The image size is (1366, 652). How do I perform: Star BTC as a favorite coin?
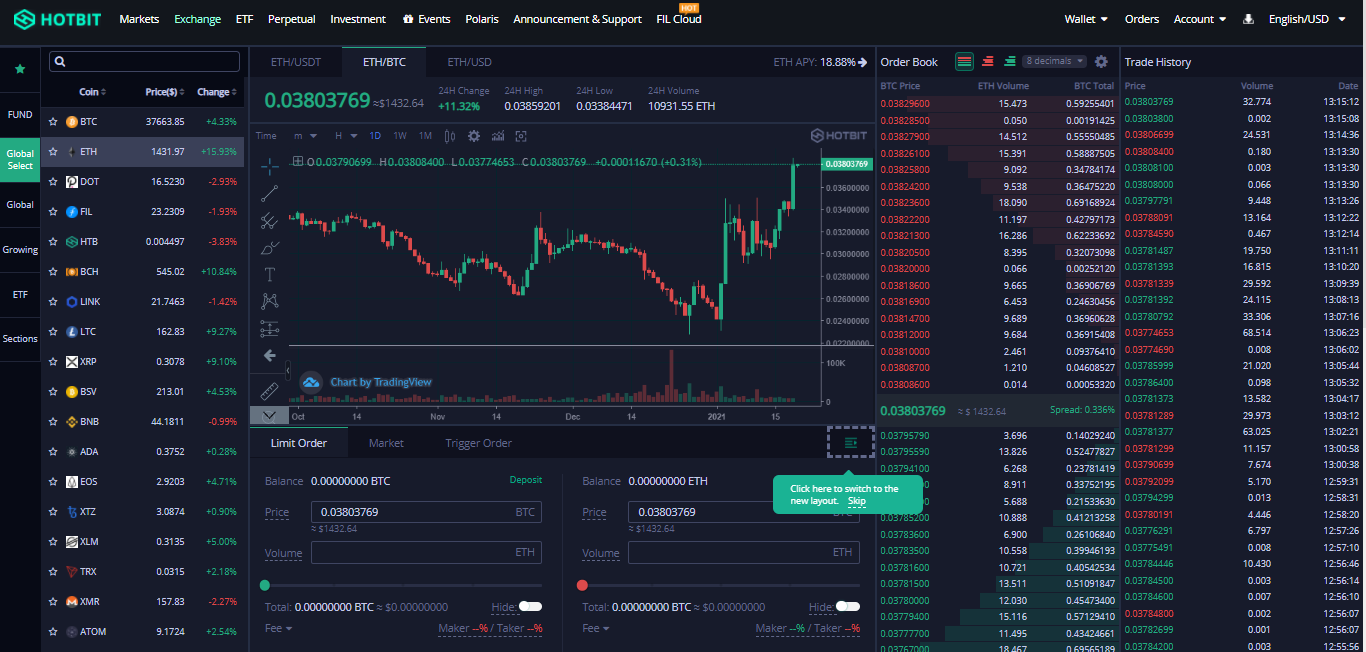click(53, 122)
